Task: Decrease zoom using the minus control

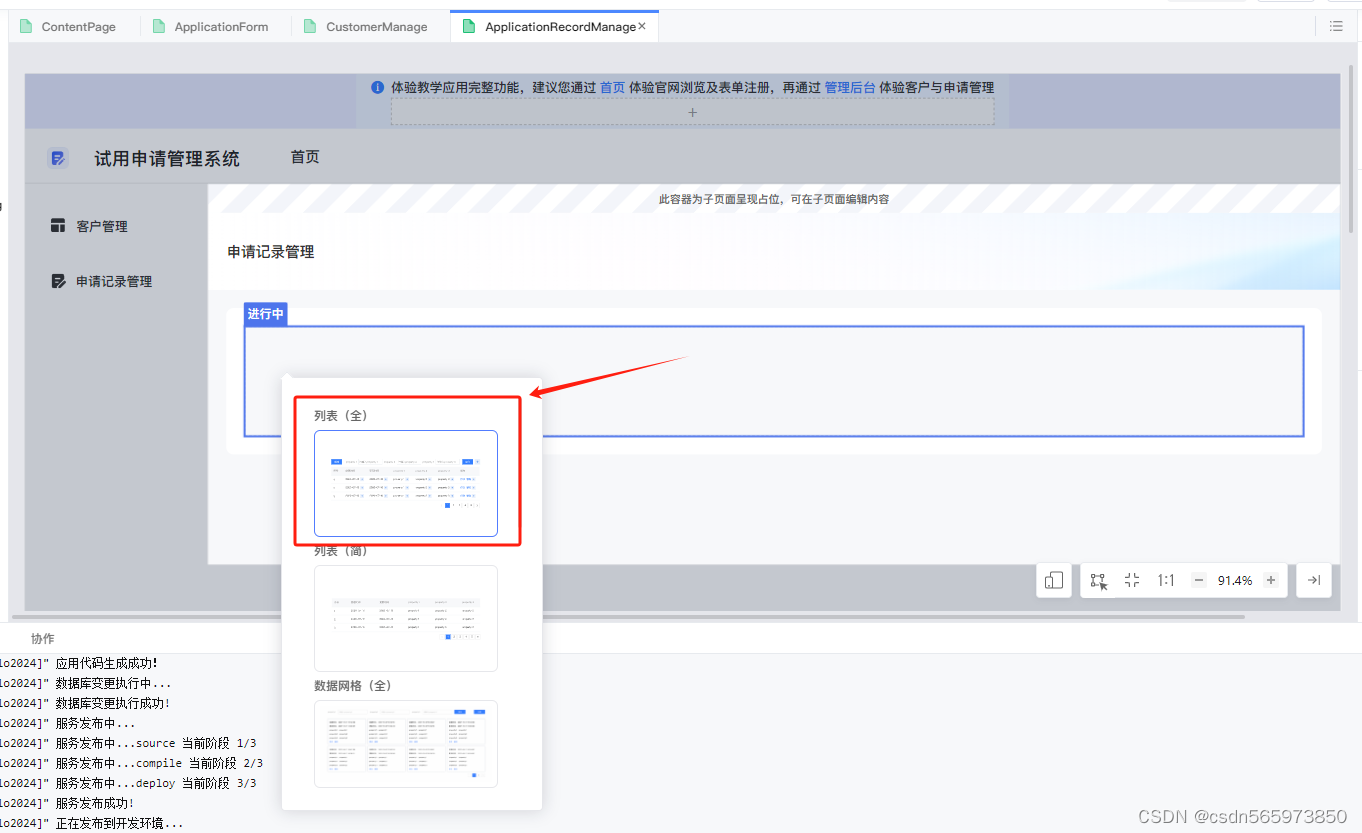Action: pos(1199,581)
